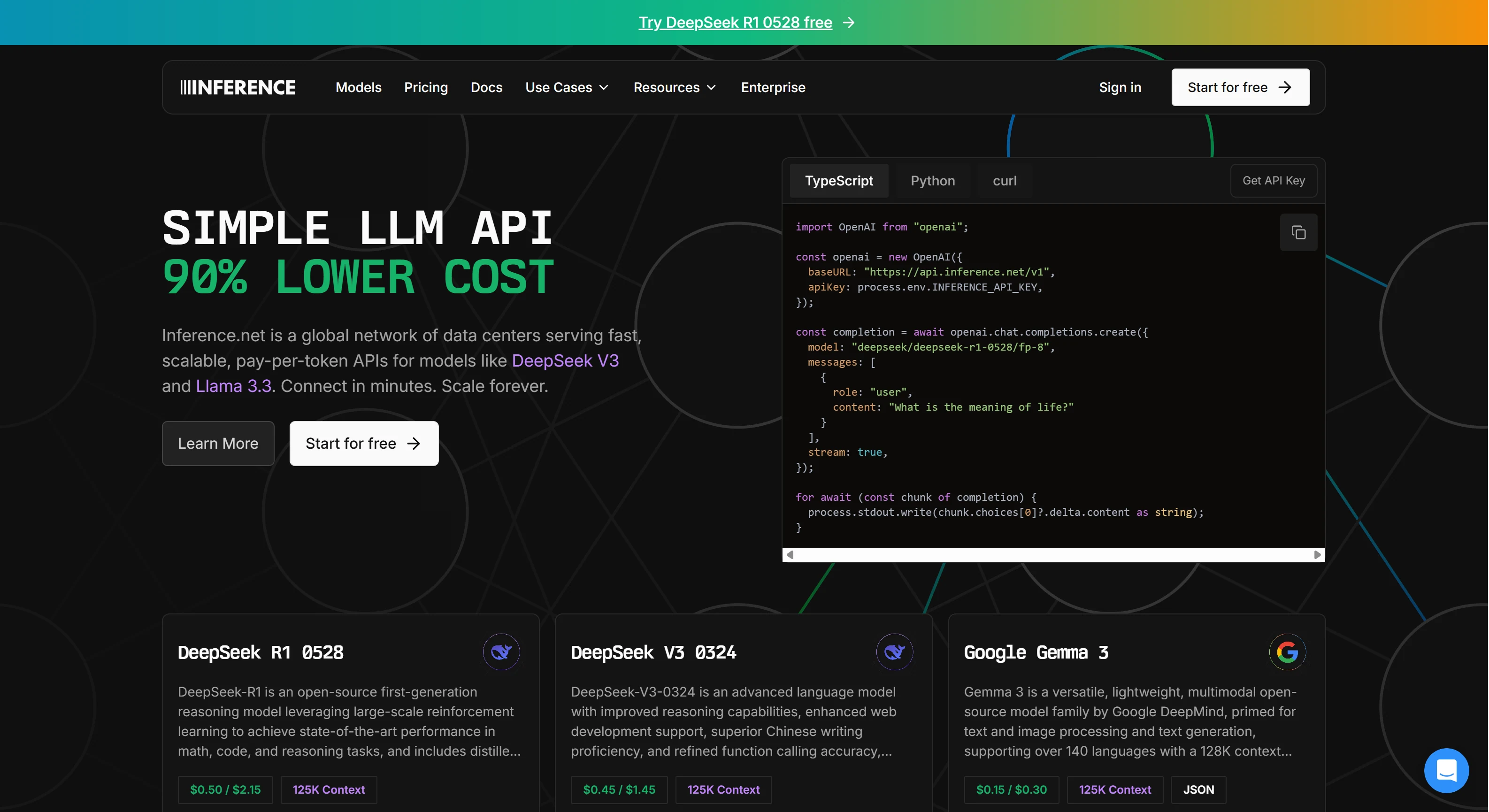
Task: Click the arrow beside the top banner link
Action: [x=849, y=23]
